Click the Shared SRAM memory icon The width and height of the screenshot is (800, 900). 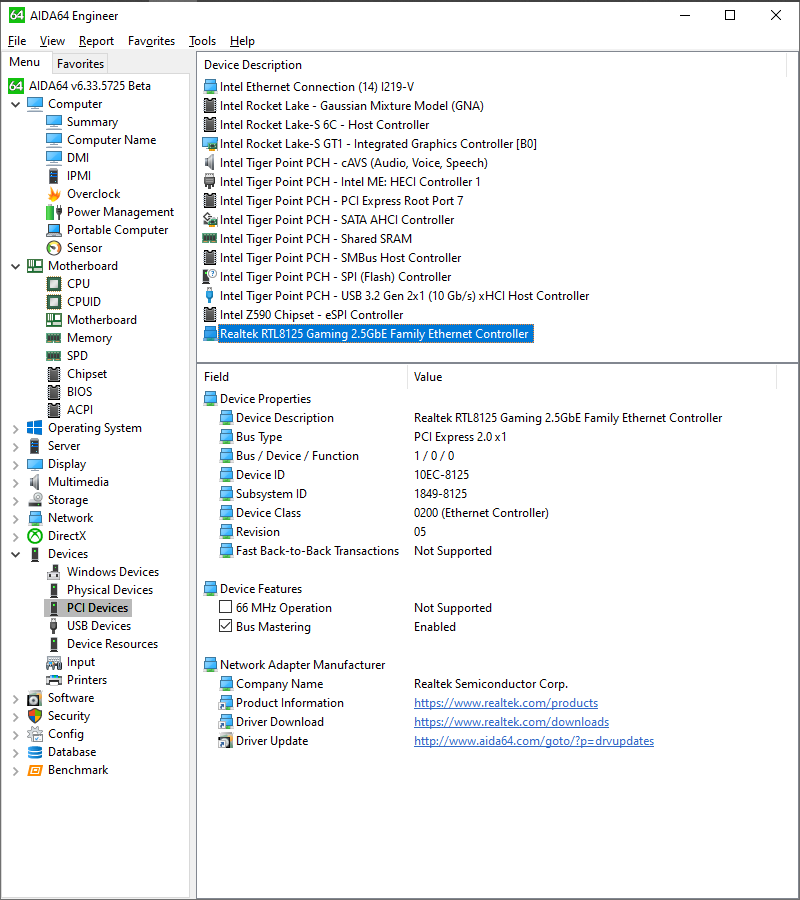(210, 238)
